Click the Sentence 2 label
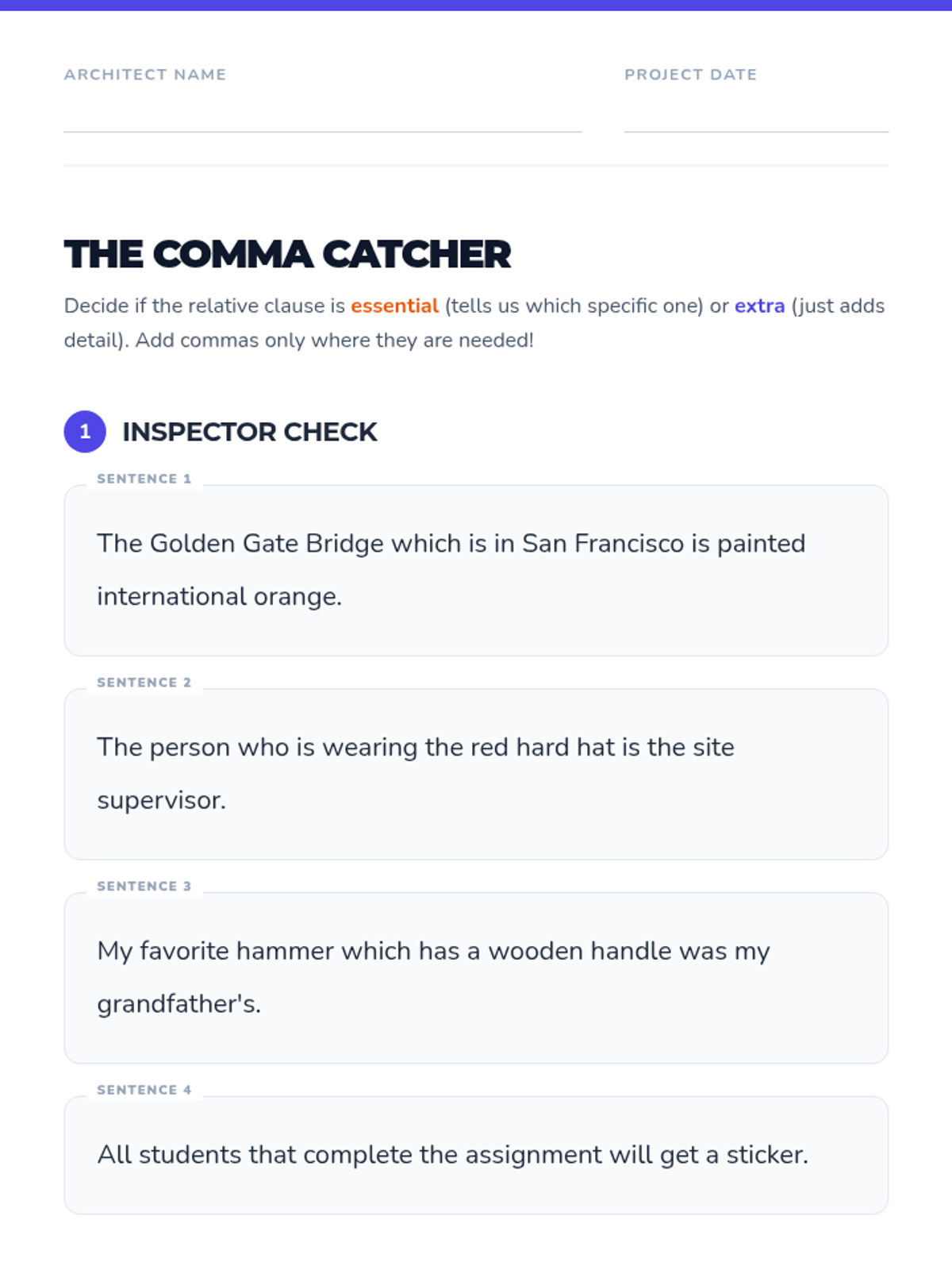 click(x=144, y=683)
